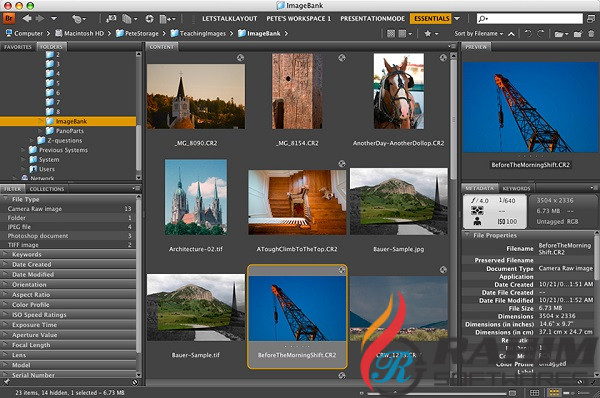The width and height of the screenshot is (600, 398).
Task: Select the ESSENTIALS workspace
Action: [x=431, y=18]
